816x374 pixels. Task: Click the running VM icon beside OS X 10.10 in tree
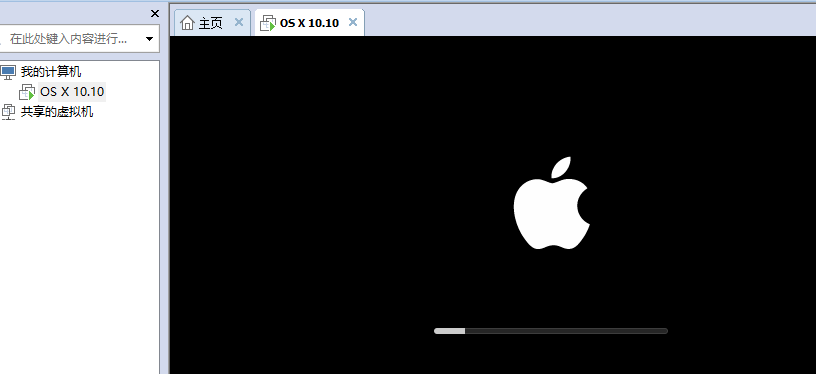(x=27, y=93)
